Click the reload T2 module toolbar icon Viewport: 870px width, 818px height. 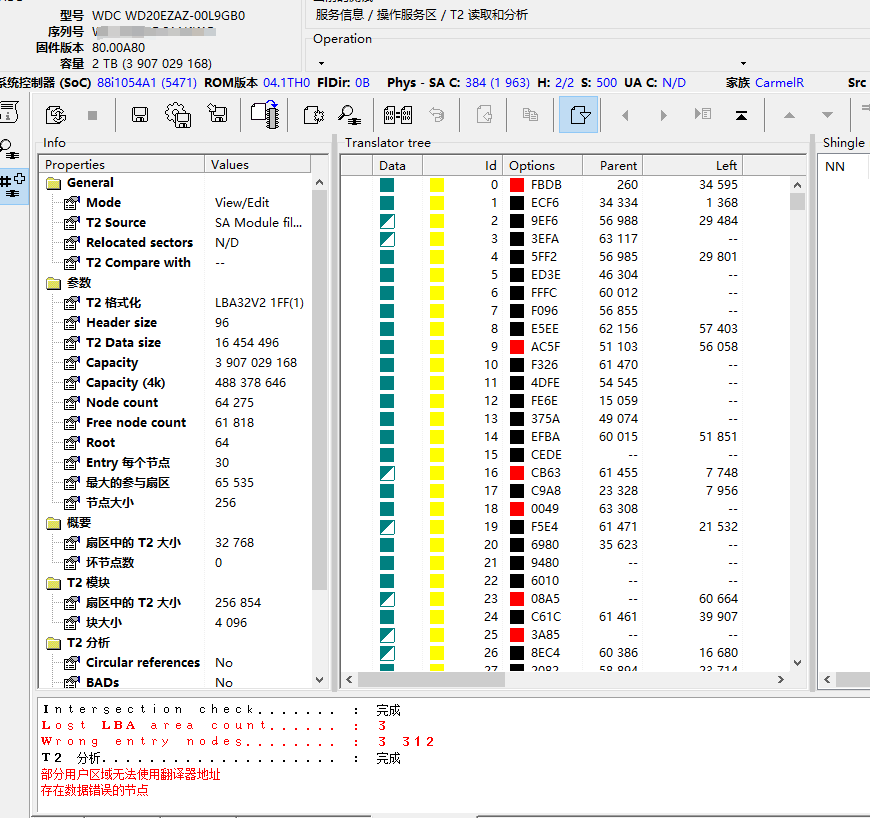click(x=55, y=115)
